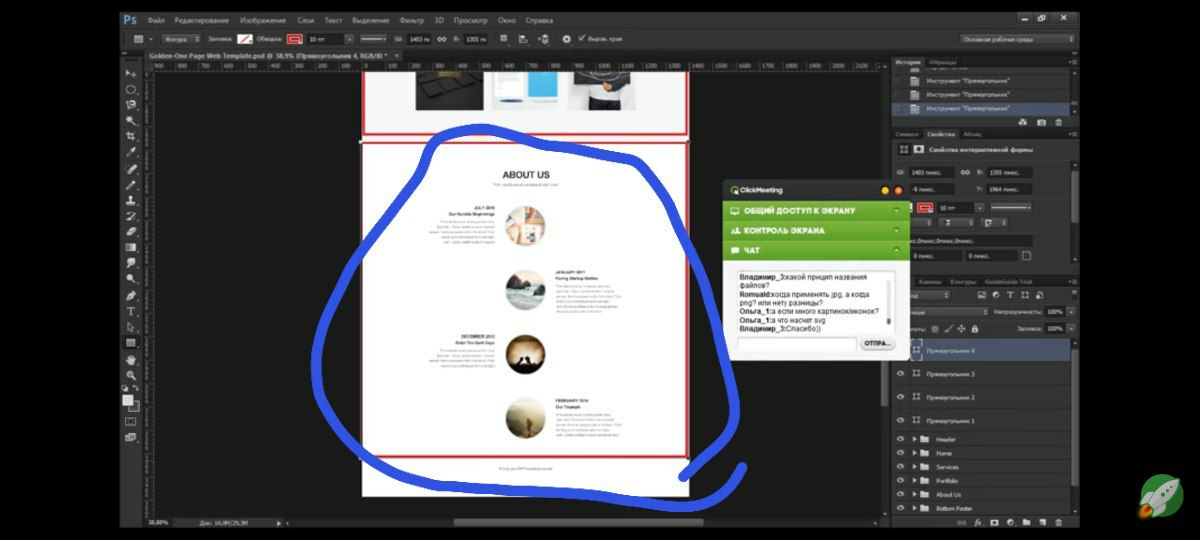Create a new layer
This screenshot has width=1200, height=540.
pyautogui.click(x=1043, y=522)
